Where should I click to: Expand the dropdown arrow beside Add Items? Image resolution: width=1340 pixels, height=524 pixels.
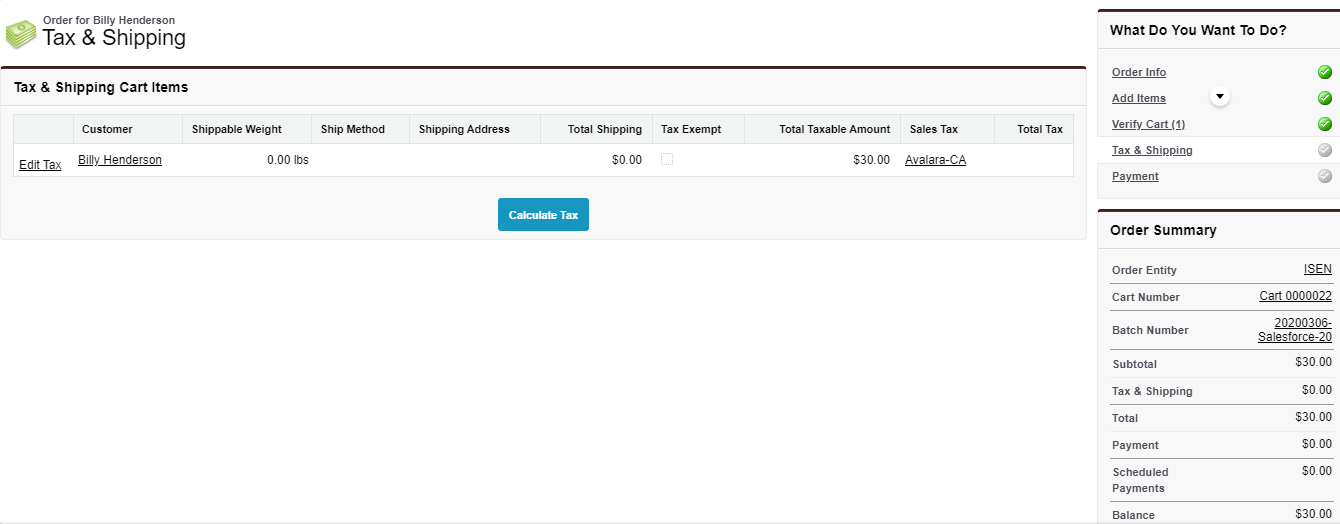coord(1219,97)
